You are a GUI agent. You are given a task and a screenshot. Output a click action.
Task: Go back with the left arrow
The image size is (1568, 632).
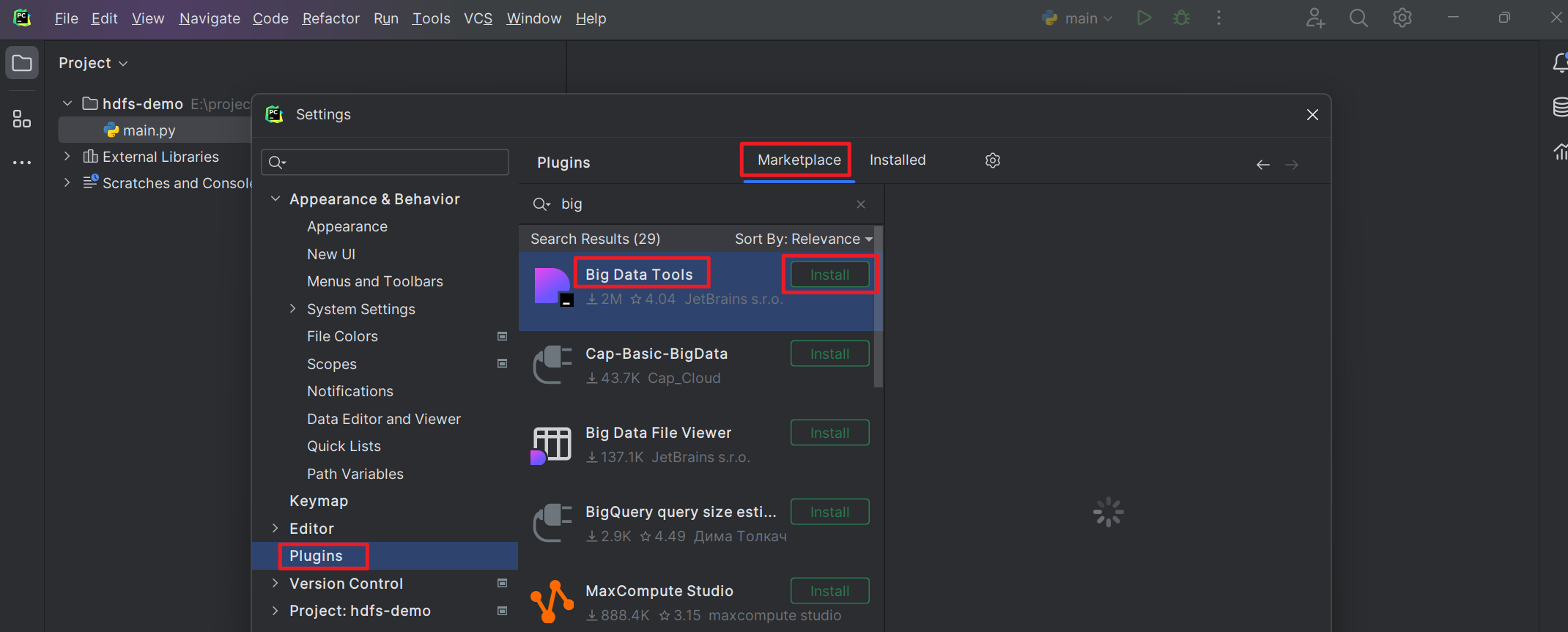point(1262,165)
